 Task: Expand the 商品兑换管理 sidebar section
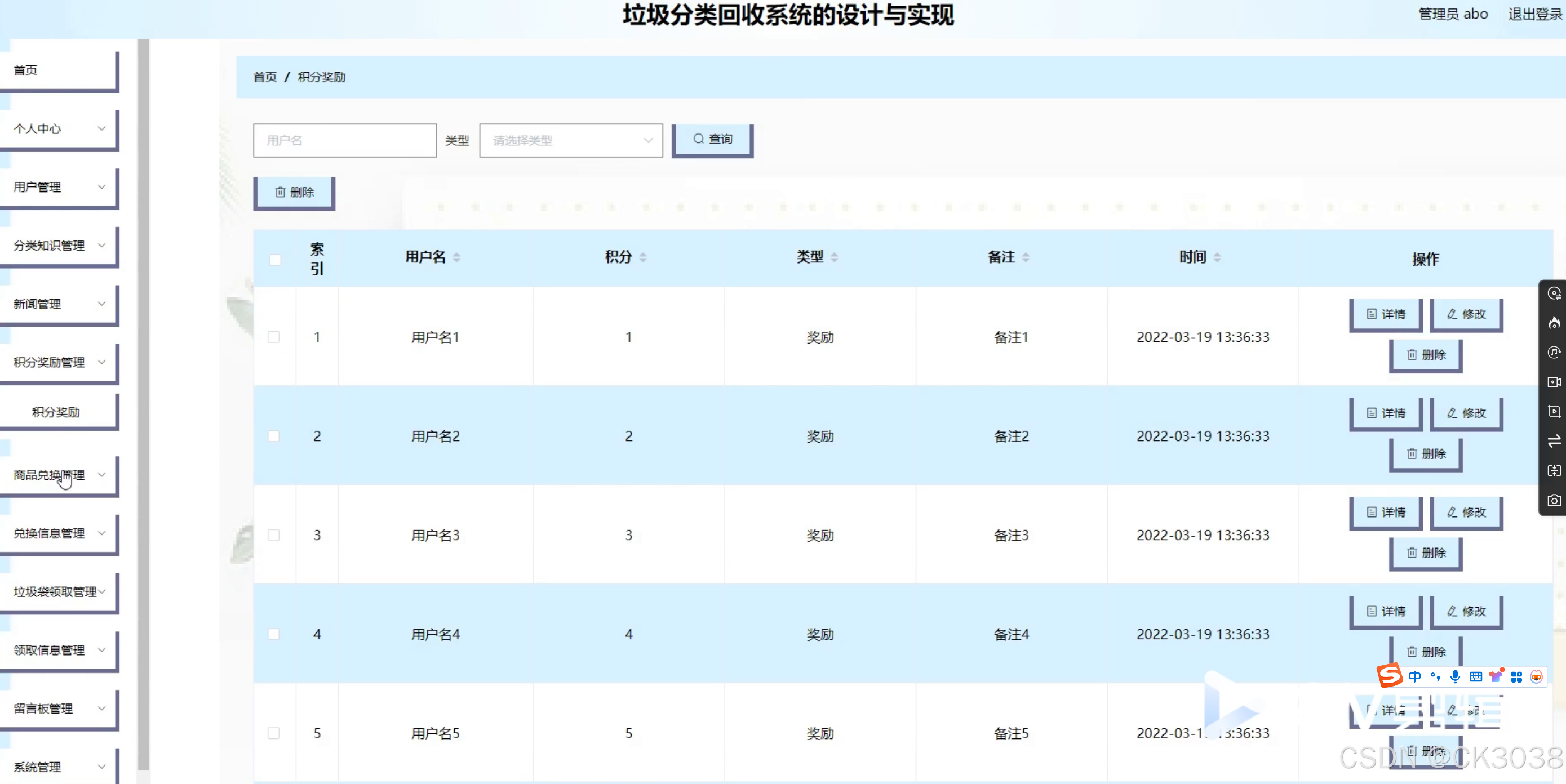point(59,475)
